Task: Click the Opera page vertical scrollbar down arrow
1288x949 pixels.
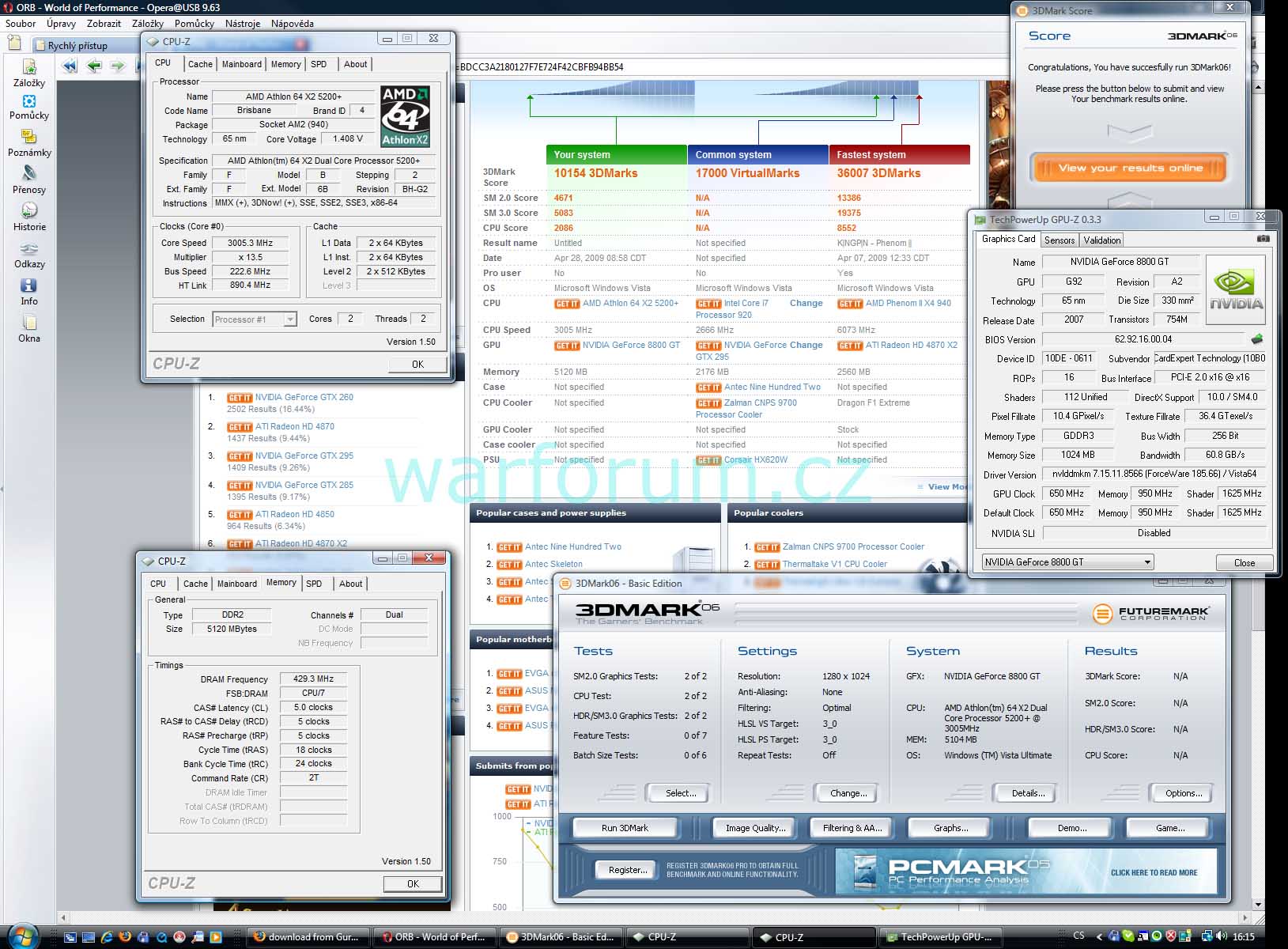Action: (1257, 904)
